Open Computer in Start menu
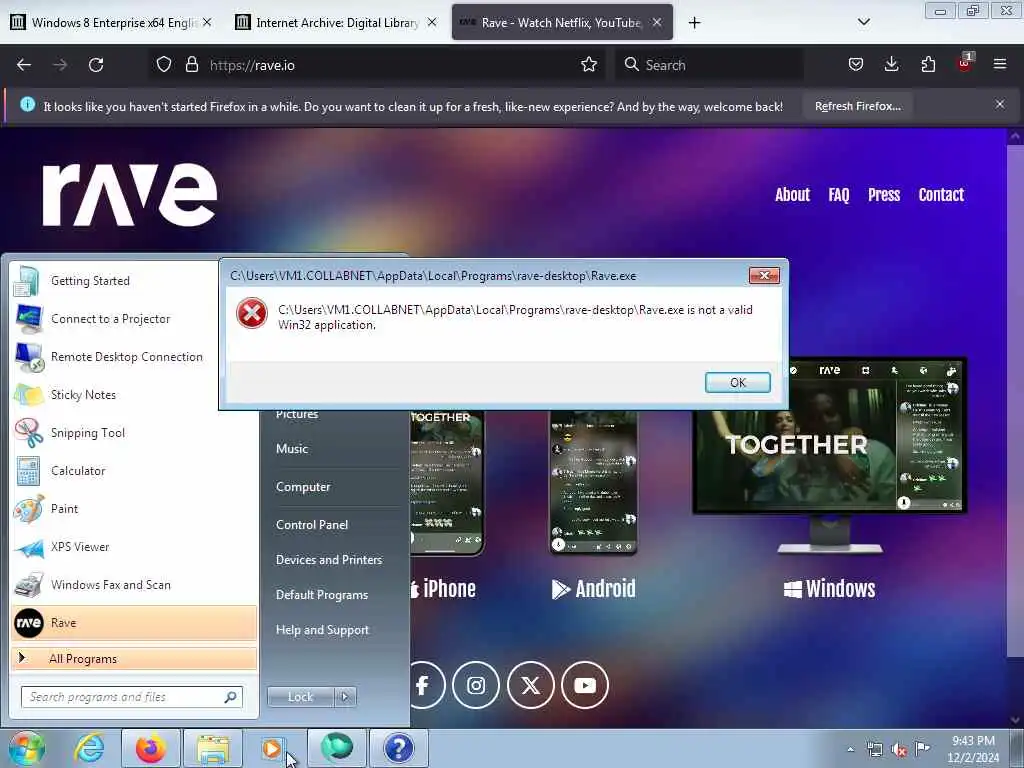Viewport: 1024px width, 768px height. [x=303, y=487]
